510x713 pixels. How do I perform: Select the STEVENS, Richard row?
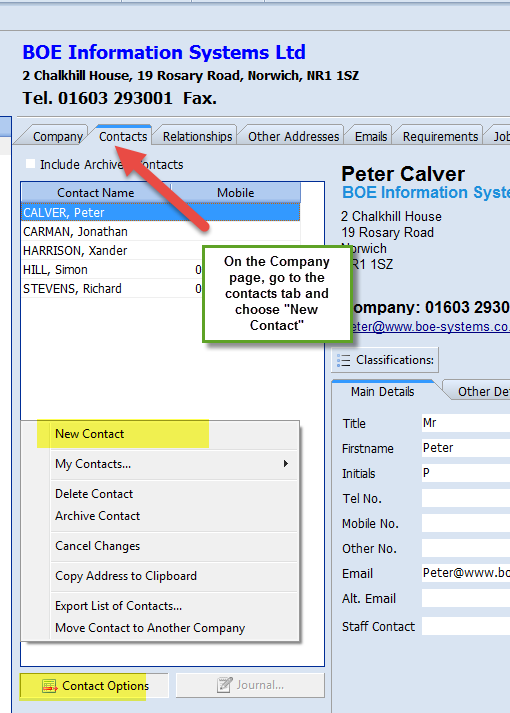point(112,289)
